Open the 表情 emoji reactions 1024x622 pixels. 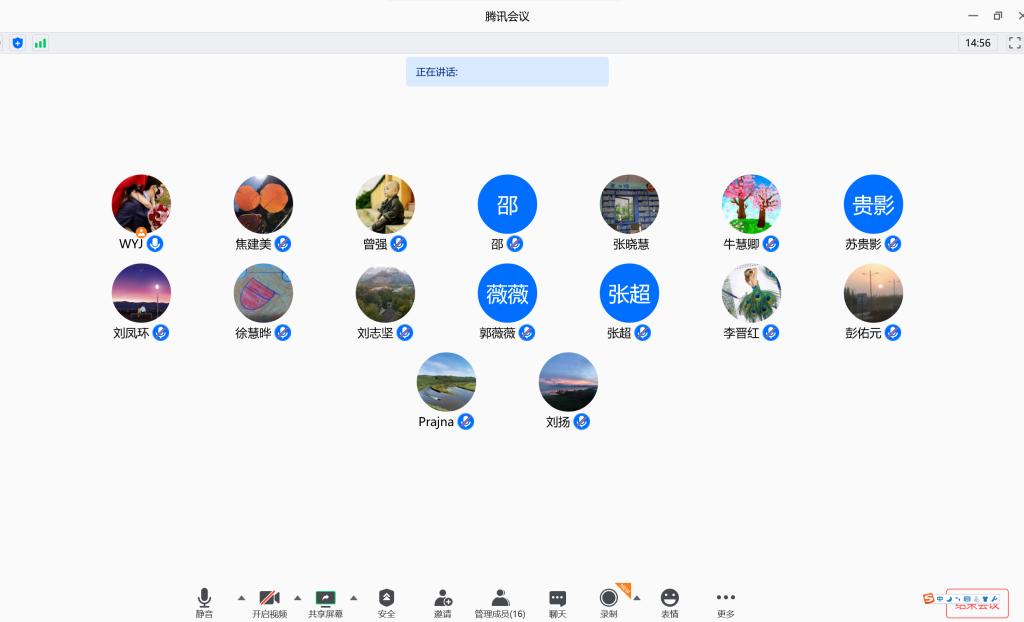[670, 602]
